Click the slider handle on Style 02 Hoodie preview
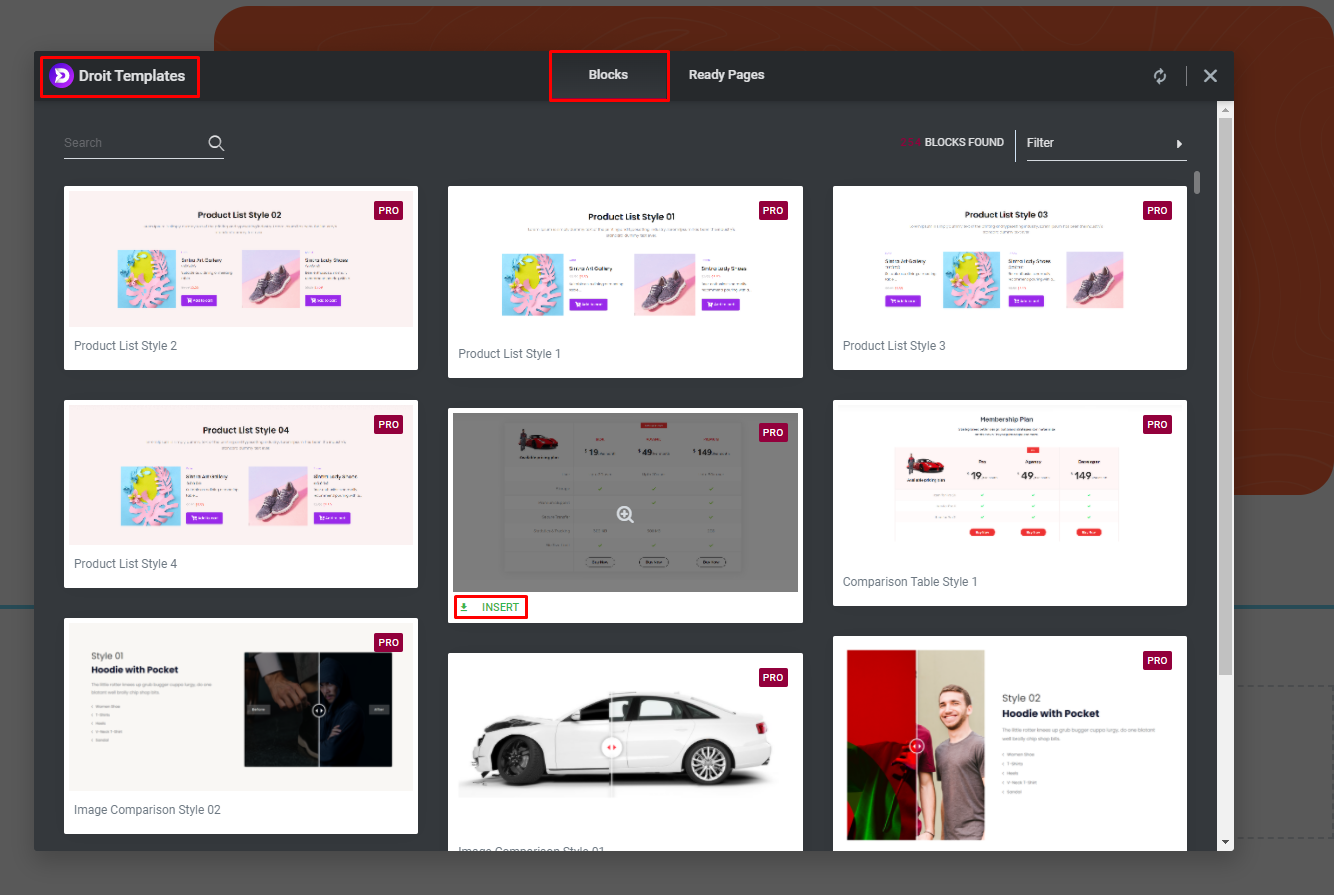The width and height of the screenshot is (1334, 895). point(917,745)
